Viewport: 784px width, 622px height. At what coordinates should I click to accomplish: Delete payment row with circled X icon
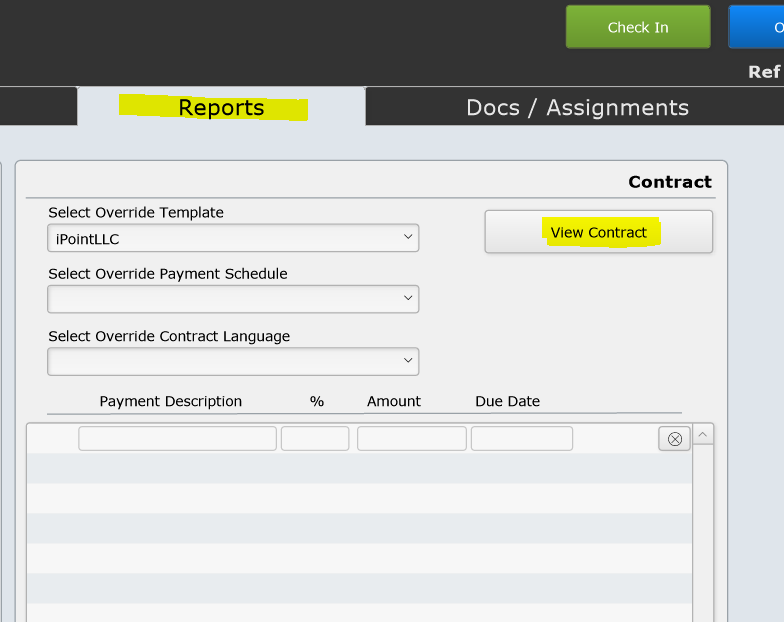click(x=674, y=438)
